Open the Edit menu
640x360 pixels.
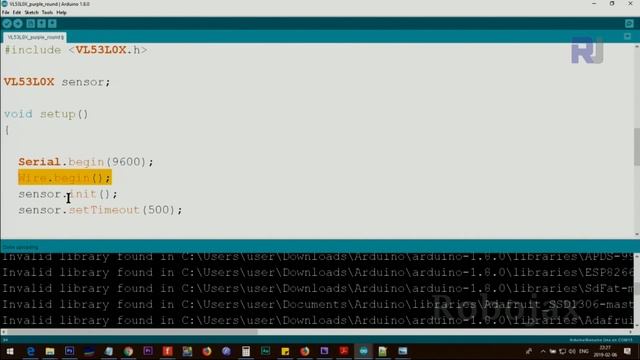coord(17,13)
